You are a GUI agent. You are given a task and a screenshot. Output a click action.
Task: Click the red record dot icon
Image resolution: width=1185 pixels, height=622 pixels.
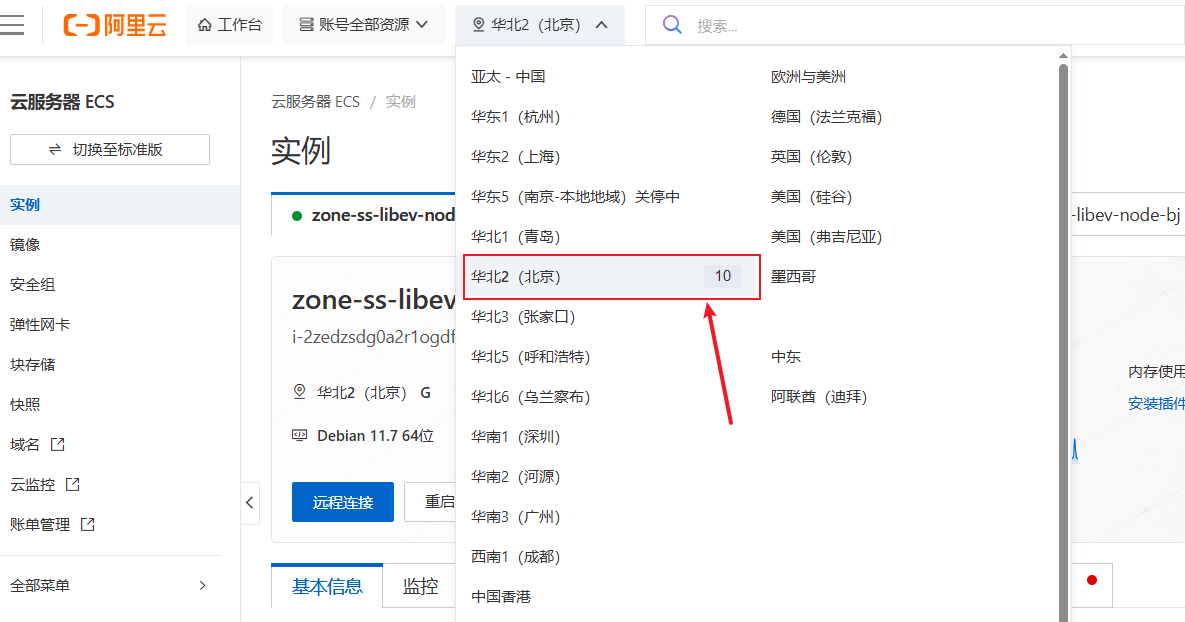tap(1092, 580)
